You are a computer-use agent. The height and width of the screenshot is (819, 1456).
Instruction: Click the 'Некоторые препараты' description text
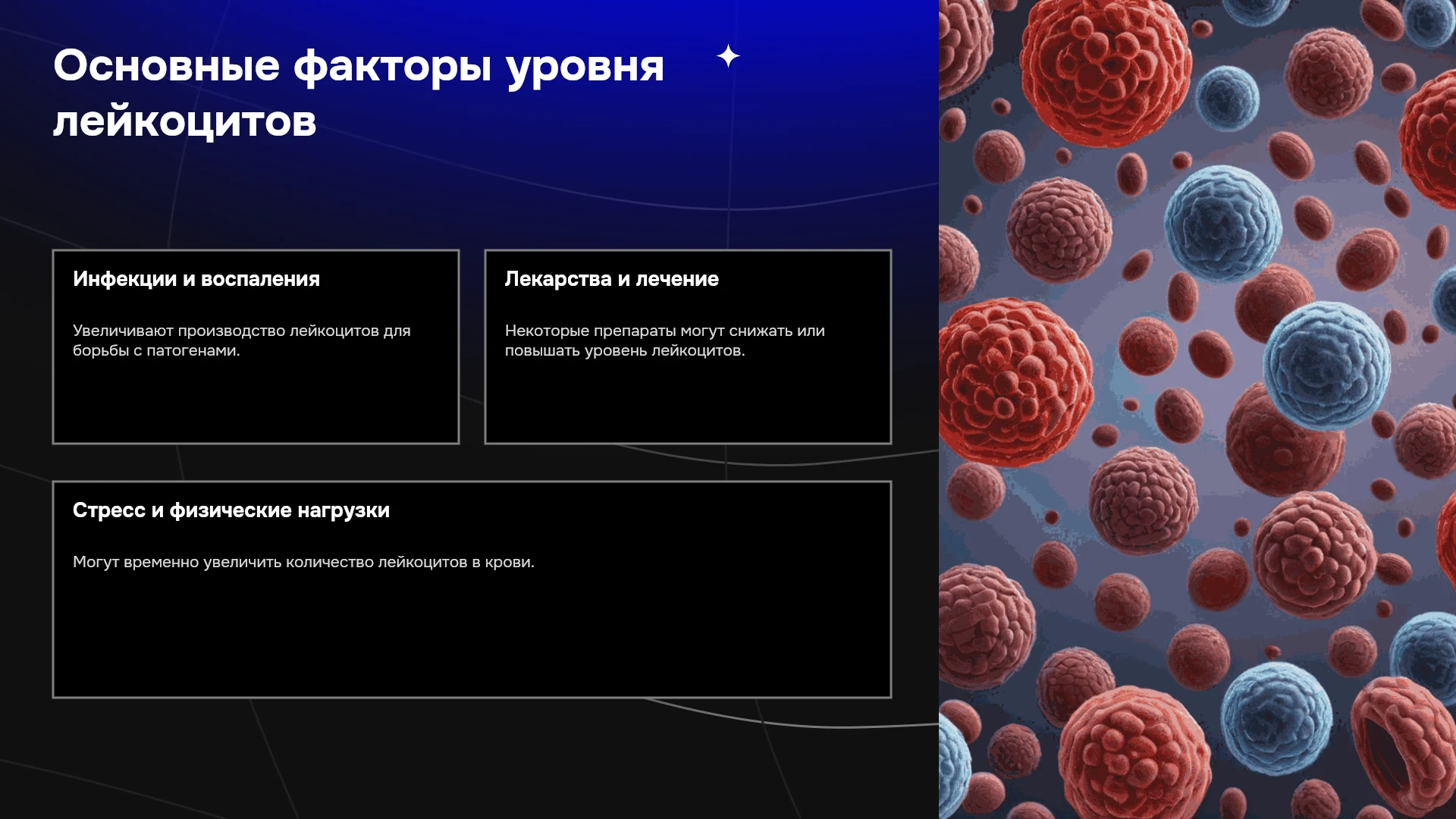[x=664, y=340]
